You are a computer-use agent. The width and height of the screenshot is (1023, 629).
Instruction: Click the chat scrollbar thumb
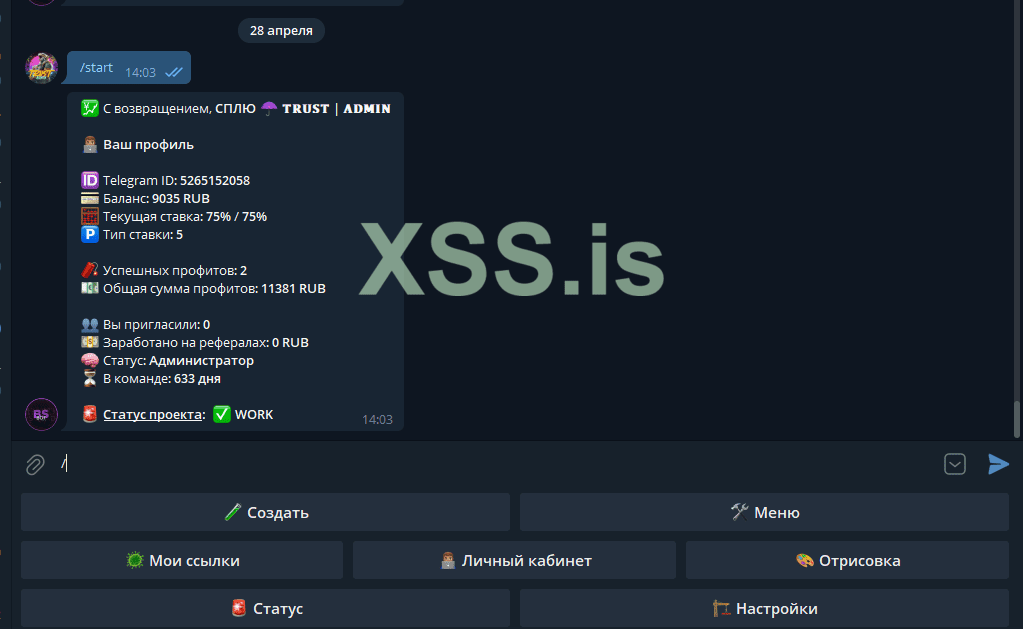tap(1016, 420)
